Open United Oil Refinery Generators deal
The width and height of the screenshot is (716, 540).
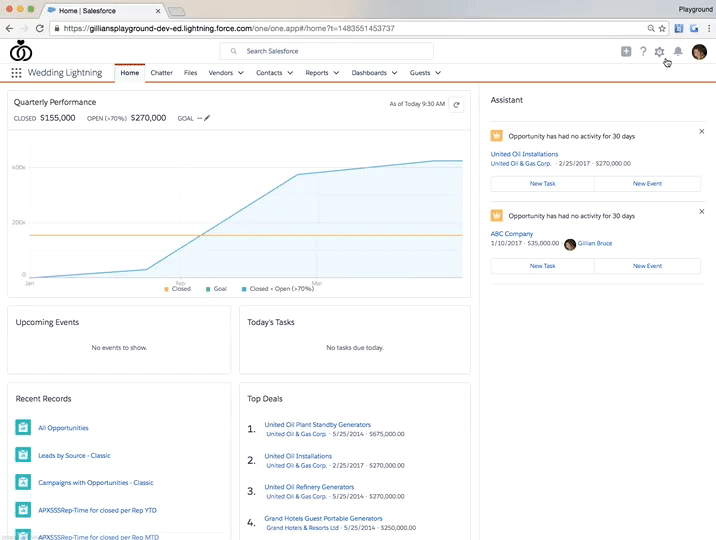[x=309, y=487]
